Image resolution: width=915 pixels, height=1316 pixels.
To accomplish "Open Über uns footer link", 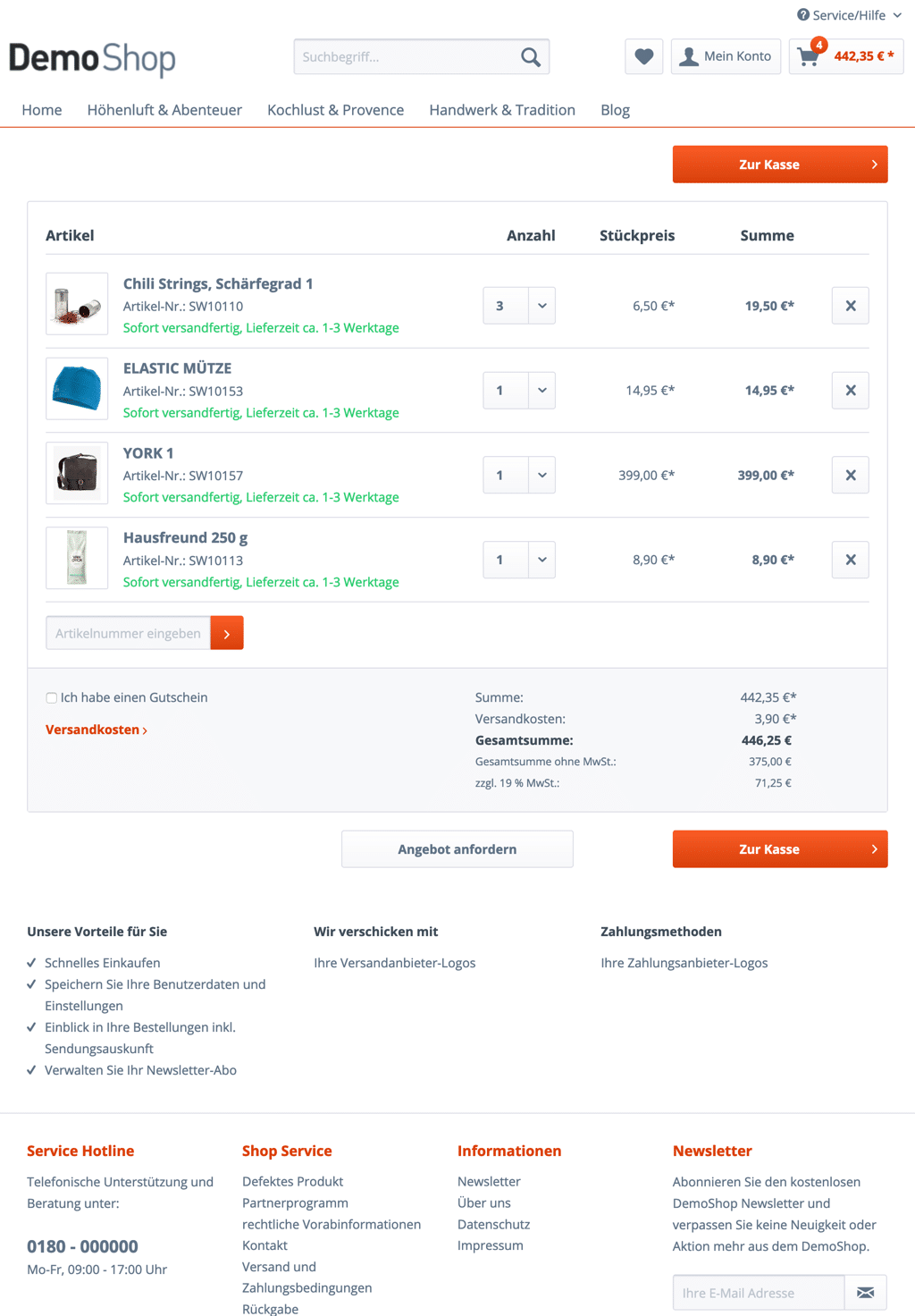I will coord(484,1203).
